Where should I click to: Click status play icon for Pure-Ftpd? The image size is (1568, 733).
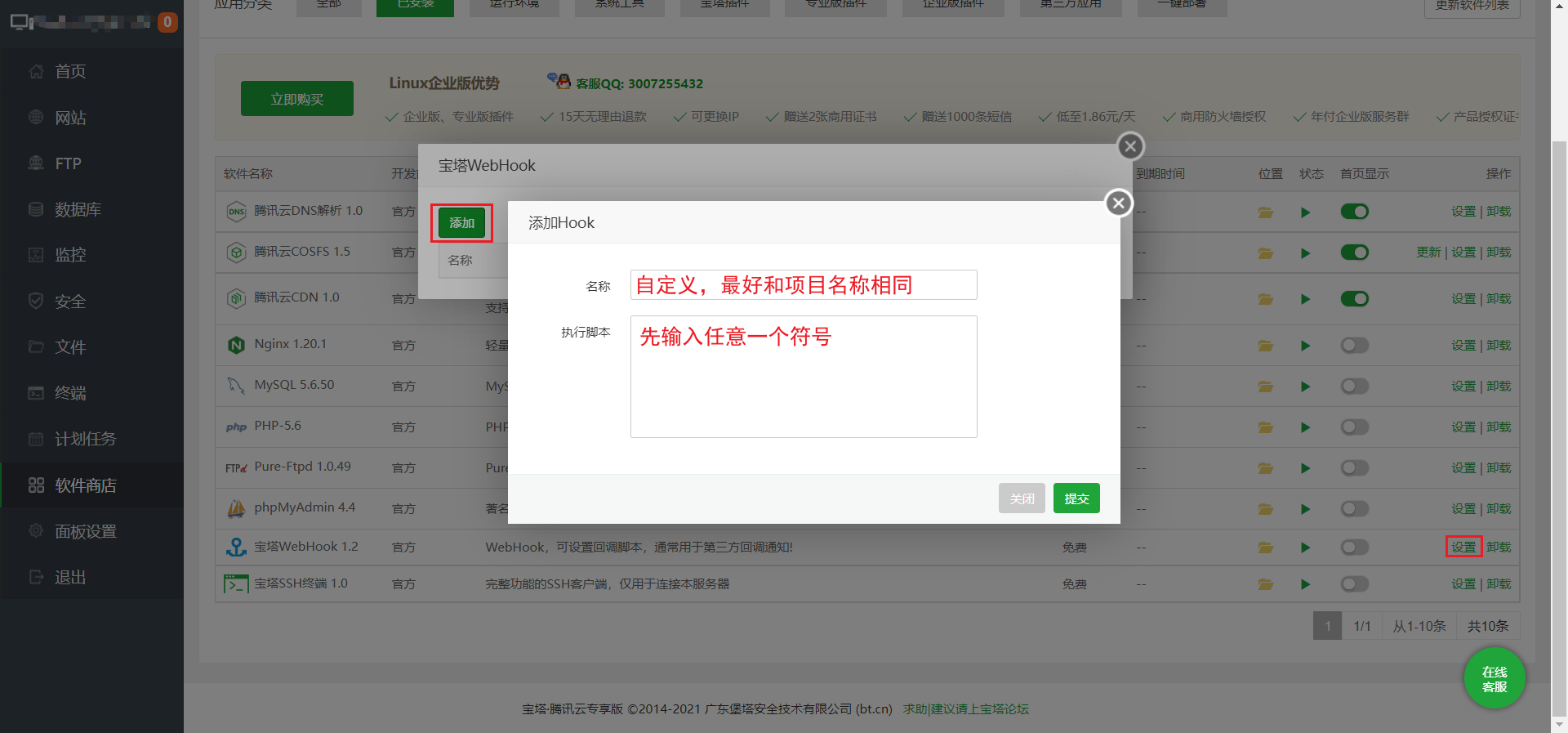pos(1305,468)
